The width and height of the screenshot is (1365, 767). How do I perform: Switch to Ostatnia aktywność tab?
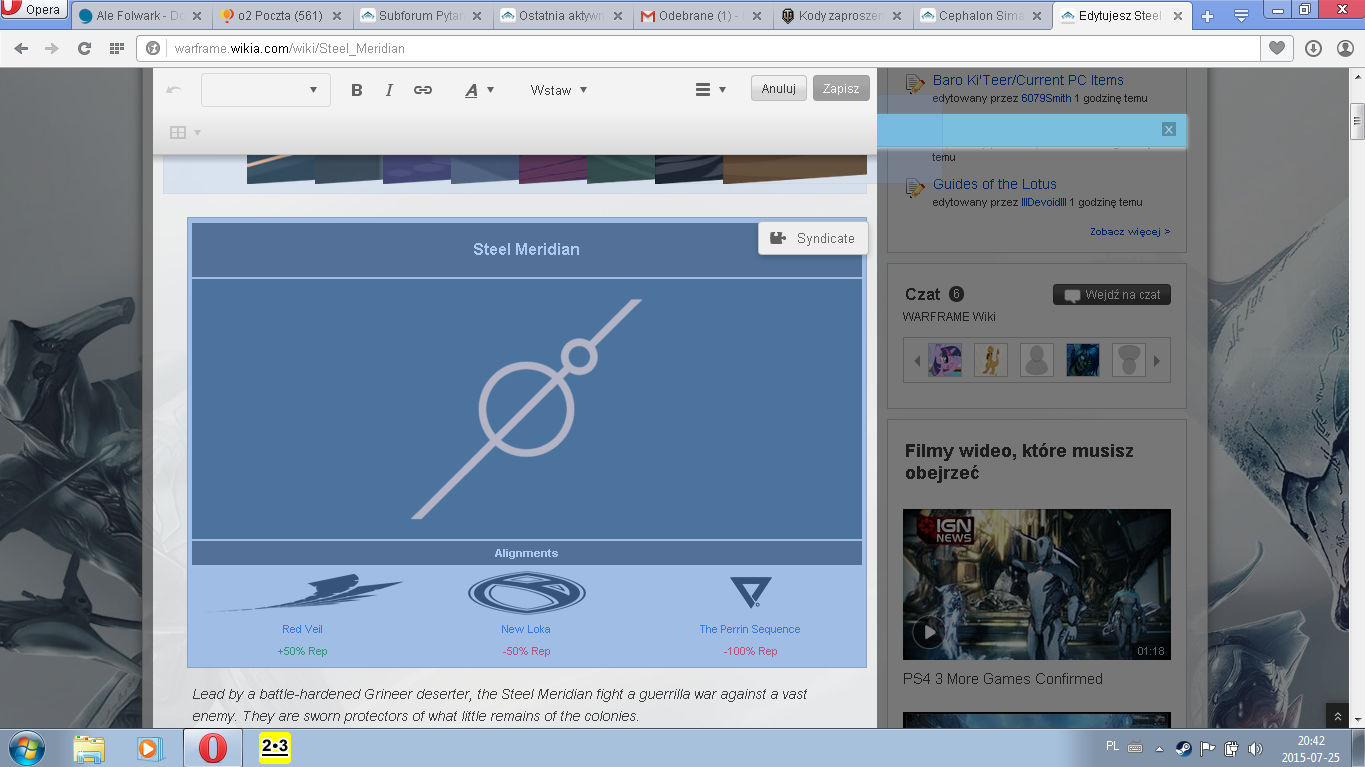pos(560,16)
